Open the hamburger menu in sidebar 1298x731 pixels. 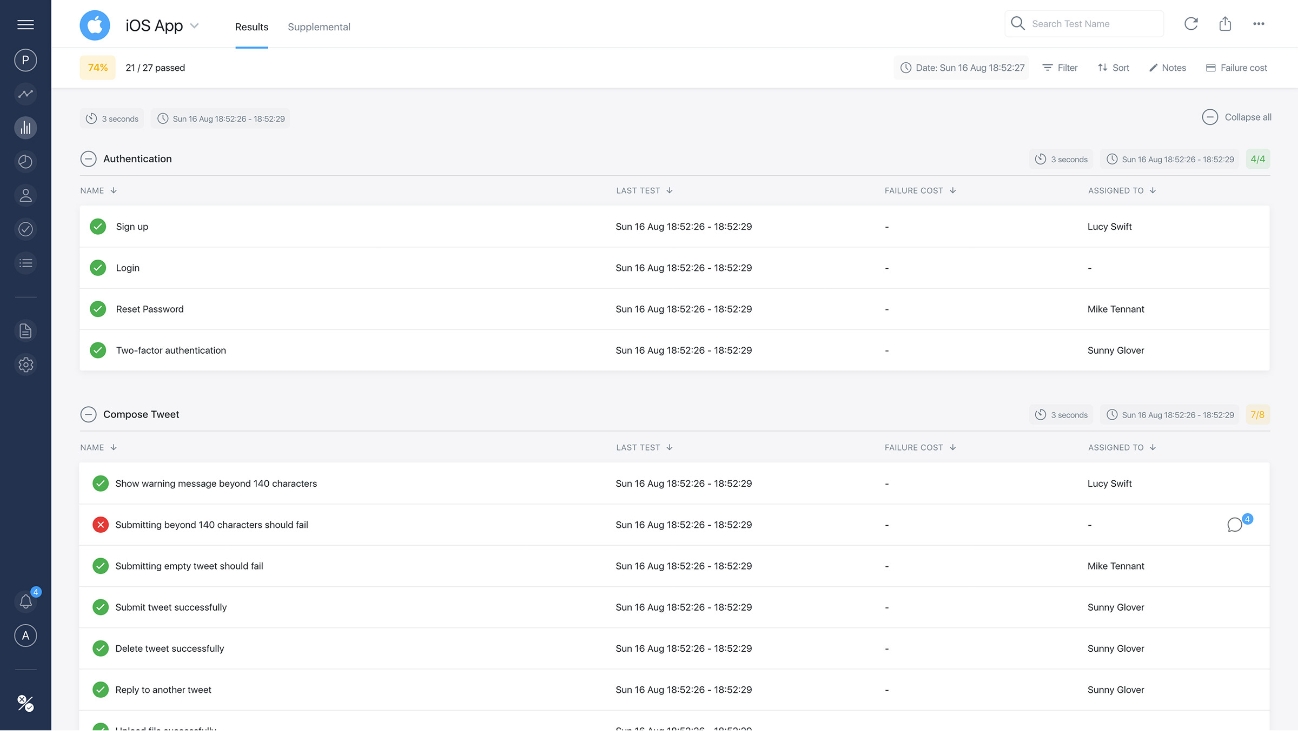(x=26, y=25)
